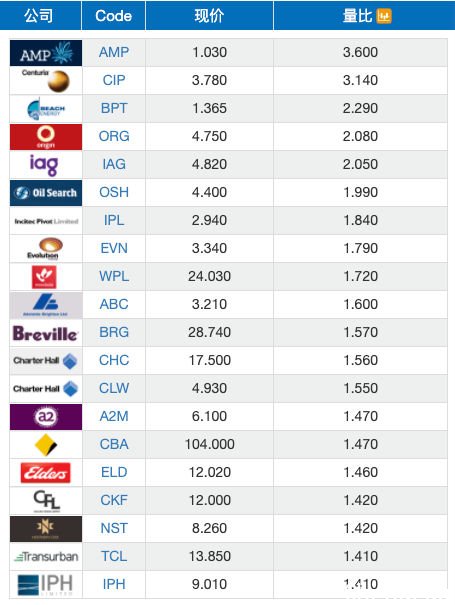Click the AMP company logo
Image resolution: width=455 pixels, height=605 pixels.
point(46,53)
